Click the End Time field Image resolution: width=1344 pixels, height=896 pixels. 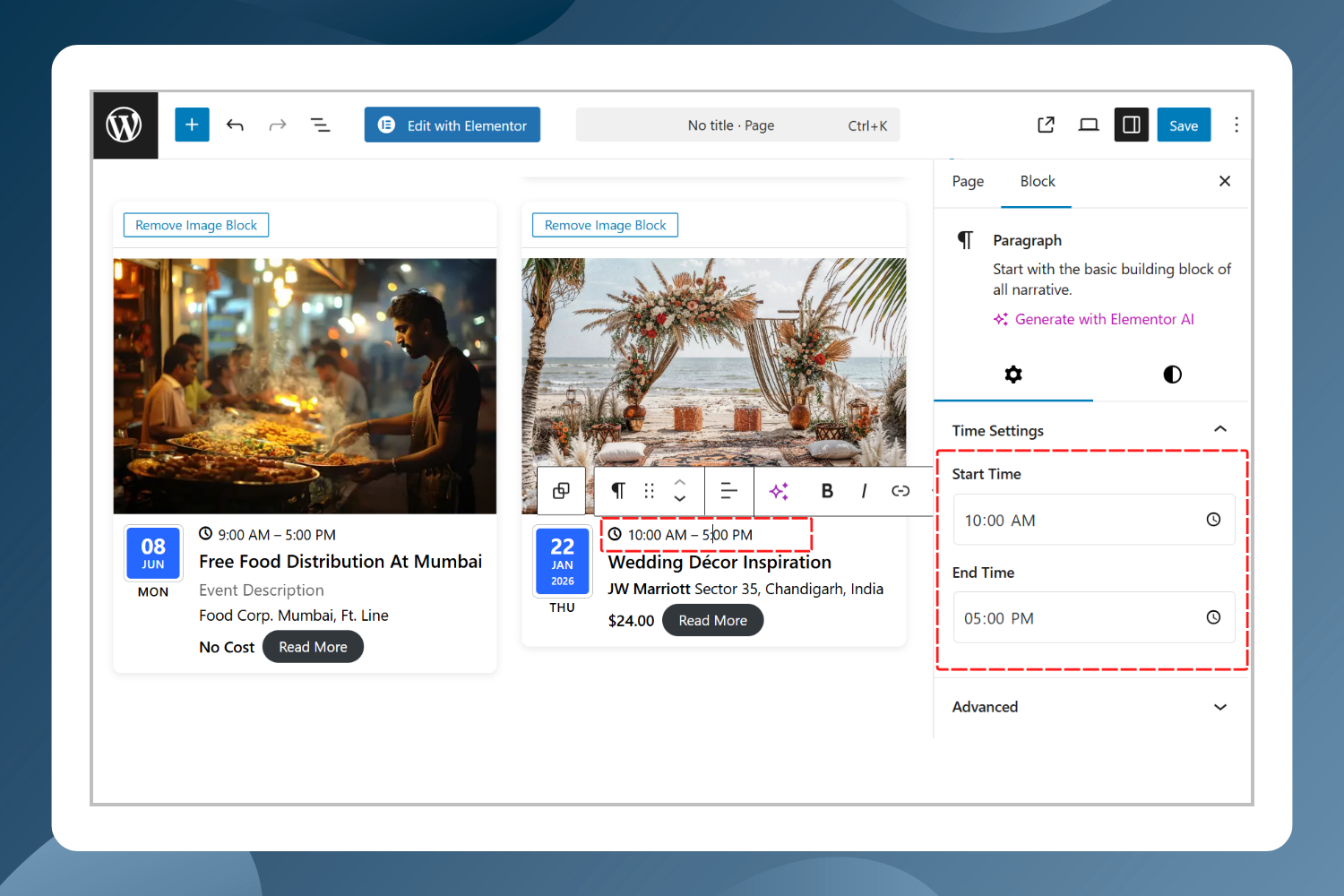click(1093, 617)
